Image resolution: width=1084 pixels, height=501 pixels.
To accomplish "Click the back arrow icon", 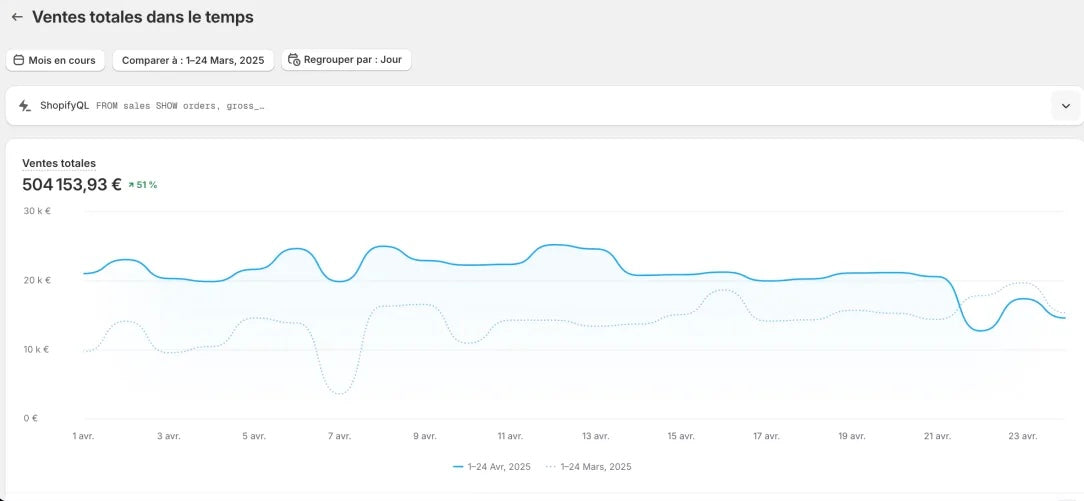I will pos(17,17).
